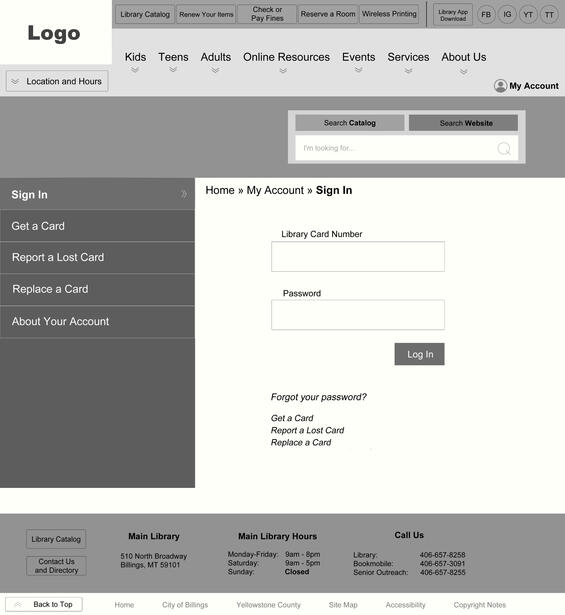Click Reserve a Room button
This screenshot has height=615, width=565.
(328, 14)
